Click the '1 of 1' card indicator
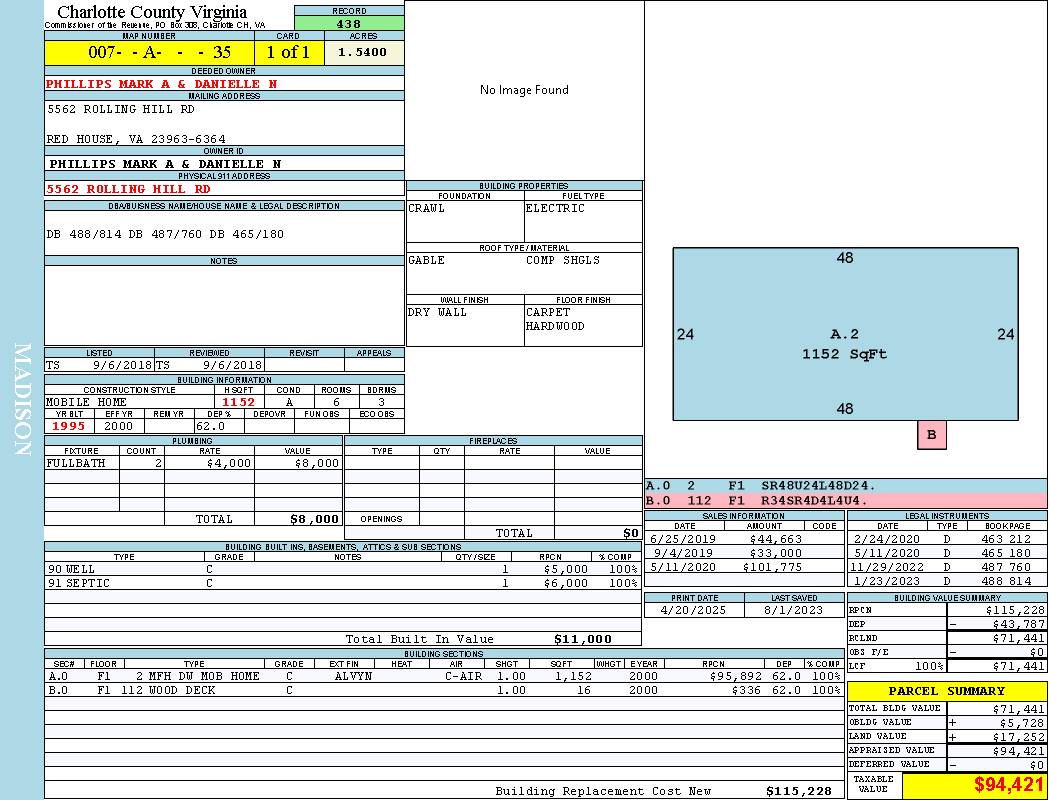 [289, 52]
